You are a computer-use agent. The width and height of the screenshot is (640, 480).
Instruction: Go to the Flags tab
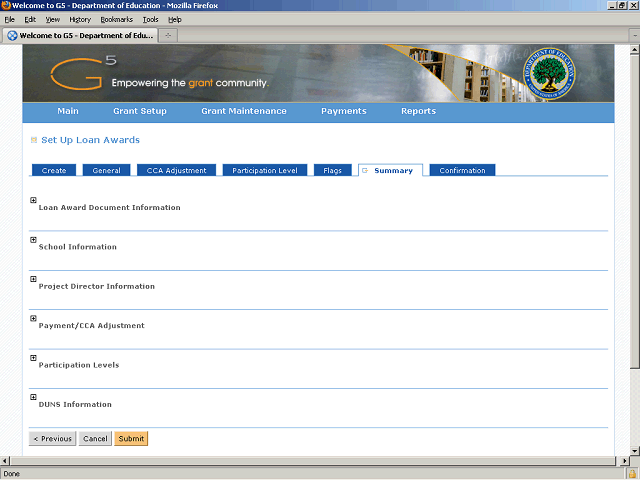pos(332,170)
